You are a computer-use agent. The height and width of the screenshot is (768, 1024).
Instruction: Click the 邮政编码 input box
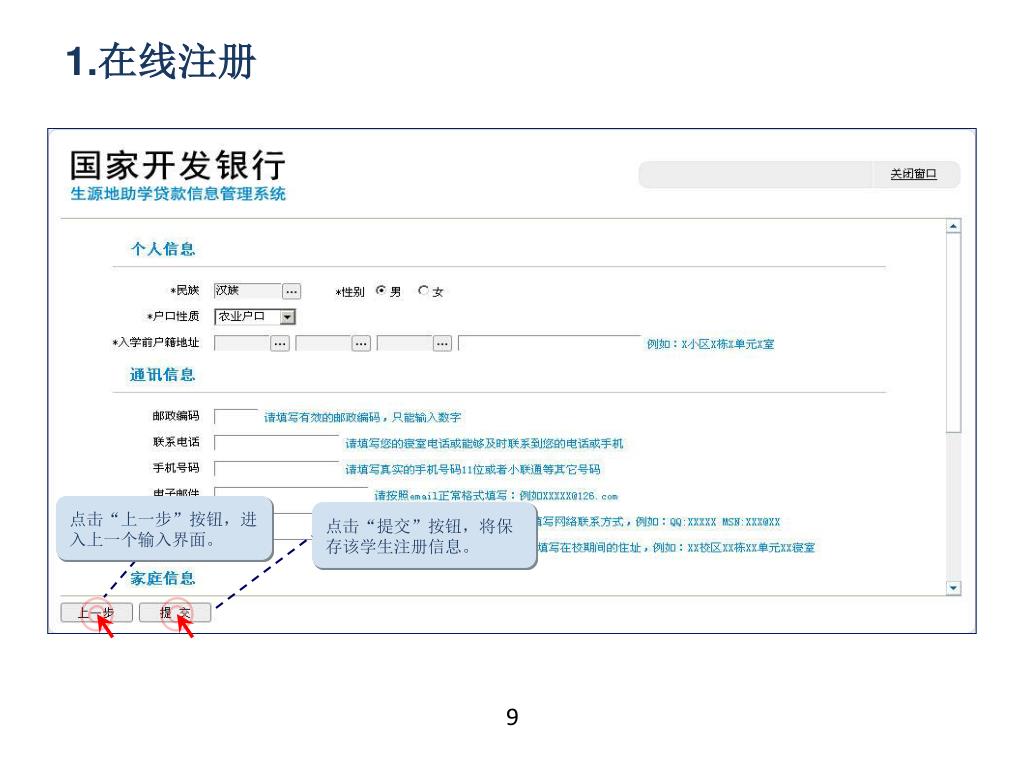(x=236, y=417)
